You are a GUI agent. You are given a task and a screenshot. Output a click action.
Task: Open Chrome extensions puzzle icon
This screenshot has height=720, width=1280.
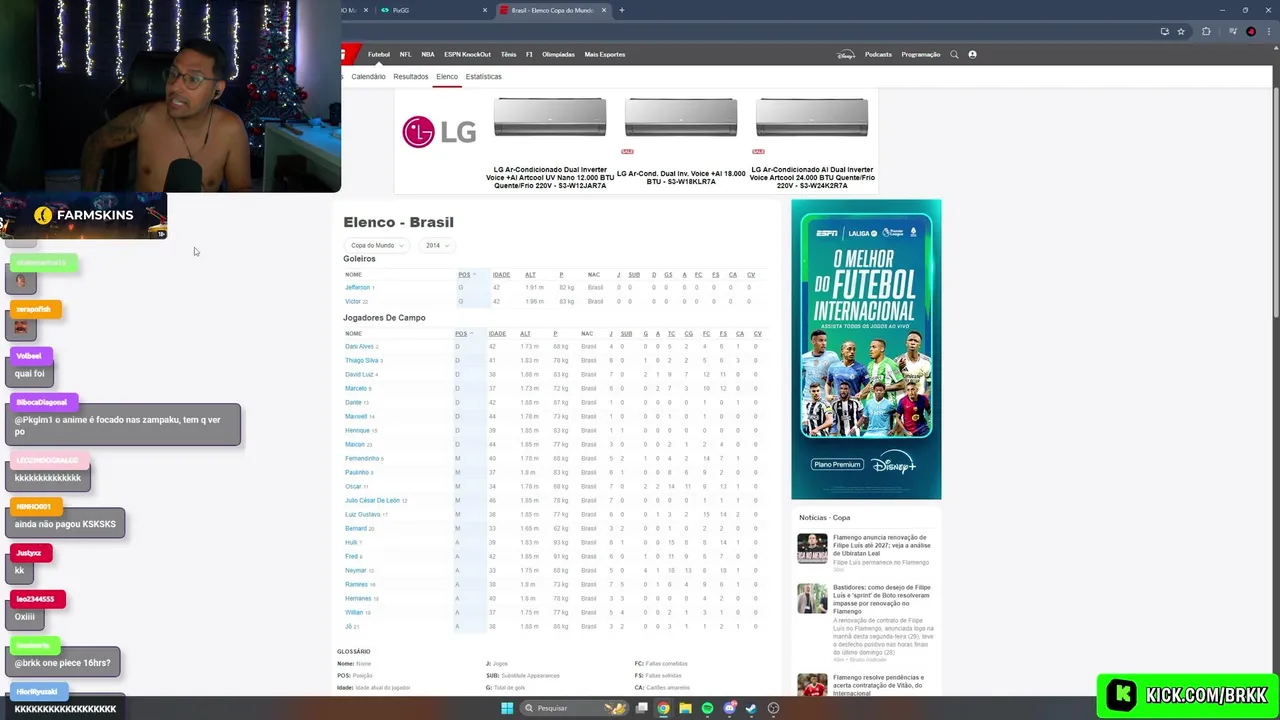coord(1206,31)
